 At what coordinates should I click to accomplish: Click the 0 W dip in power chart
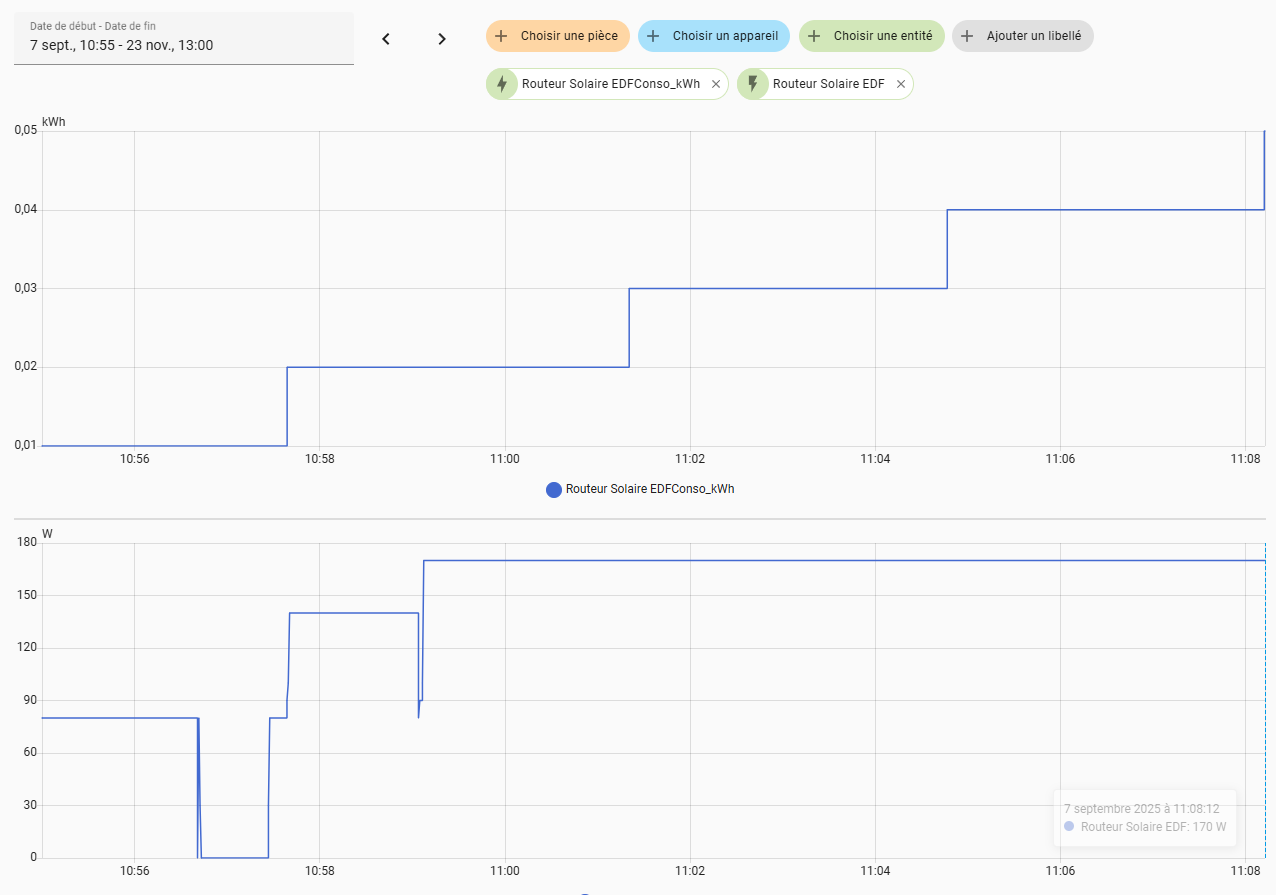tap(234, 856)
